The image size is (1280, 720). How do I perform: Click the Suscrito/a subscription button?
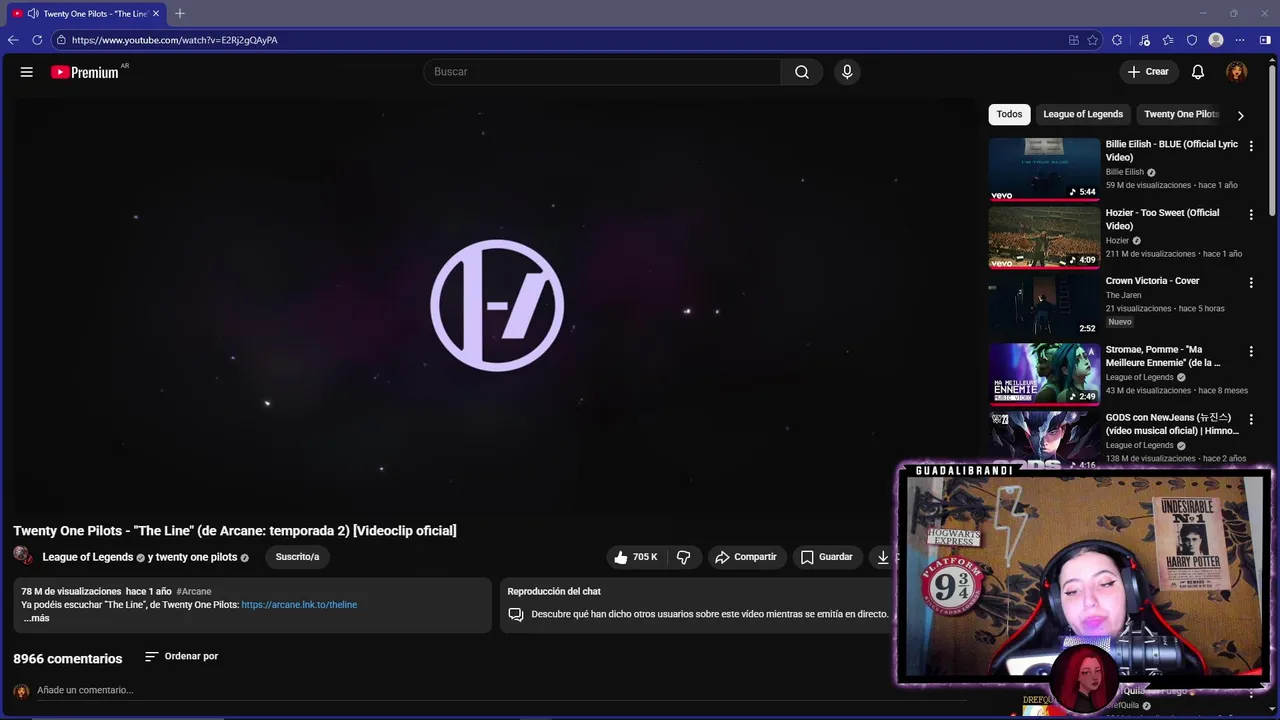pos(297,557)
